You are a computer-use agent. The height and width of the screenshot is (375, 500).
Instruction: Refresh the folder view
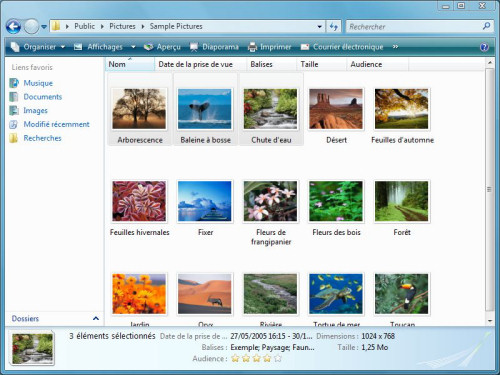[334, 26]
